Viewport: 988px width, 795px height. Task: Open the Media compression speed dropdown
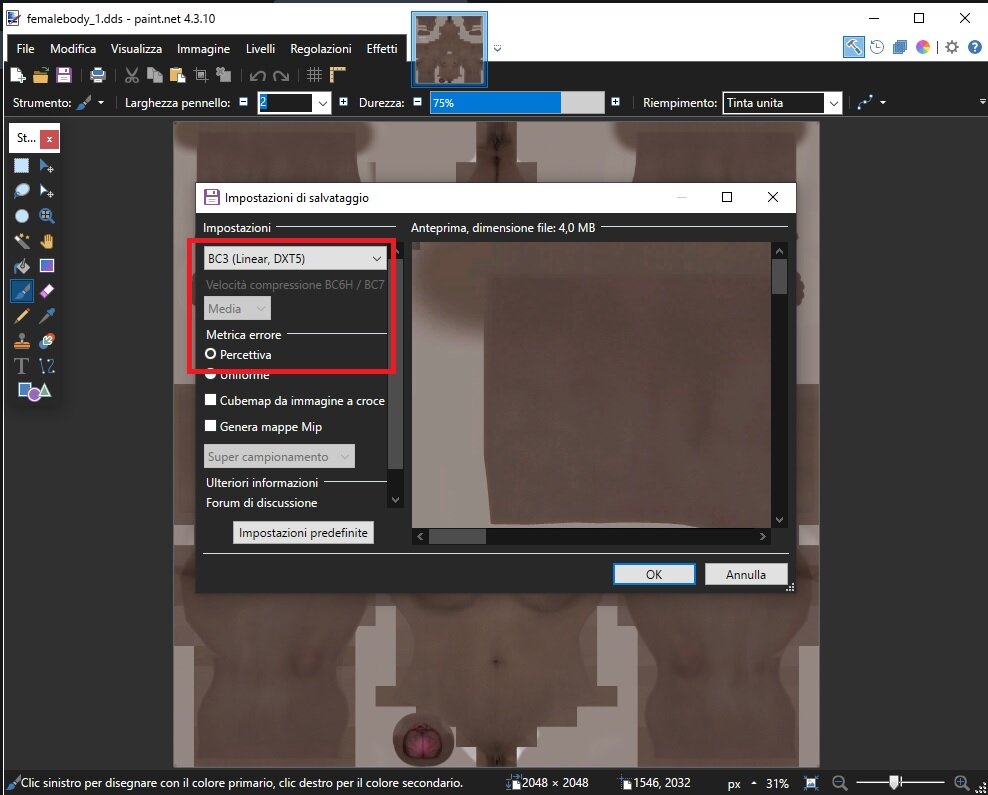[x=237, y=309]
